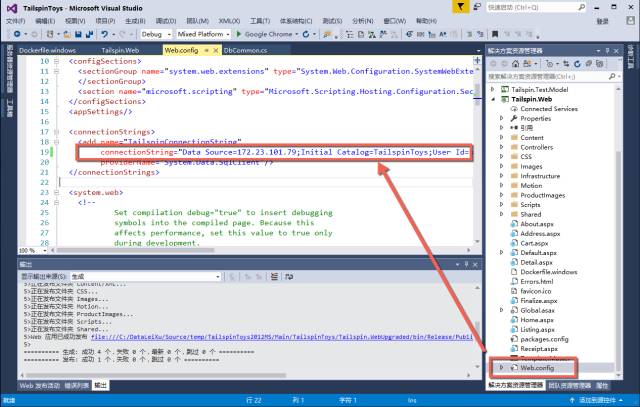640x407 pixels.
Task: Select Dockerfile.windows in Solution Explorer
Action: (549, 272)
